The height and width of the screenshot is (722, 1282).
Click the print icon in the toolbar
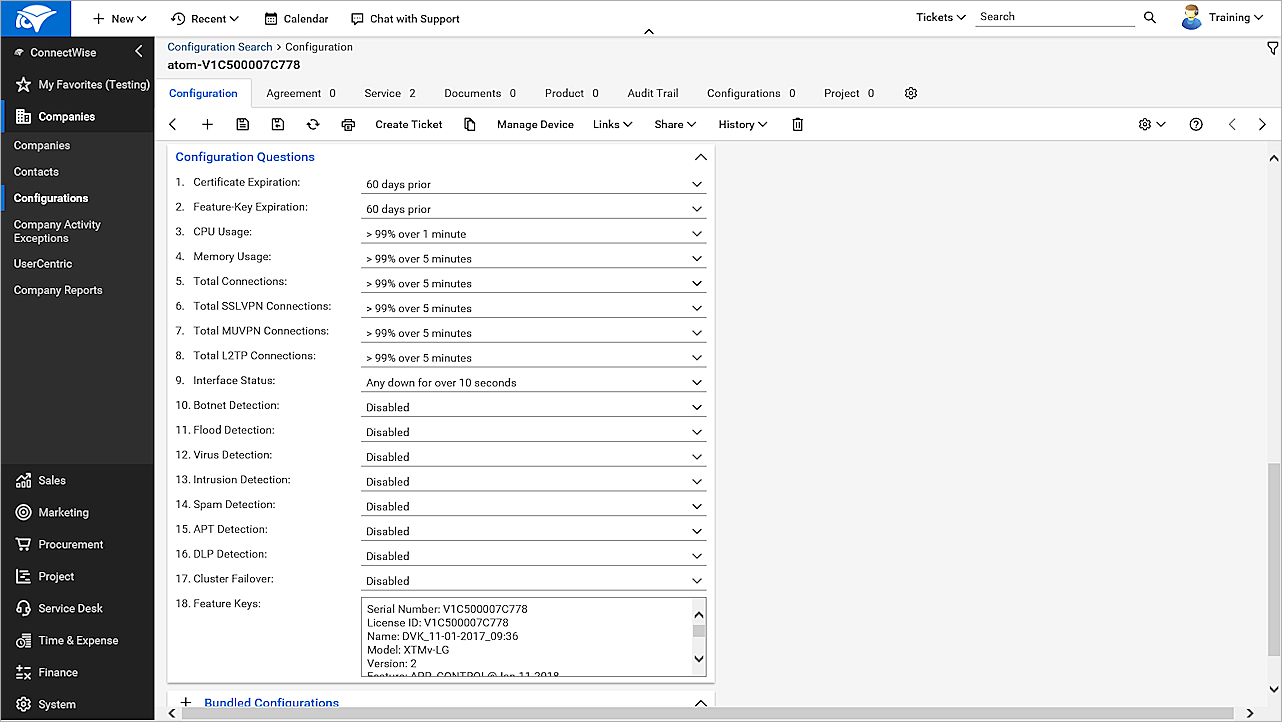pyautogui.click(x=348, y=125)
